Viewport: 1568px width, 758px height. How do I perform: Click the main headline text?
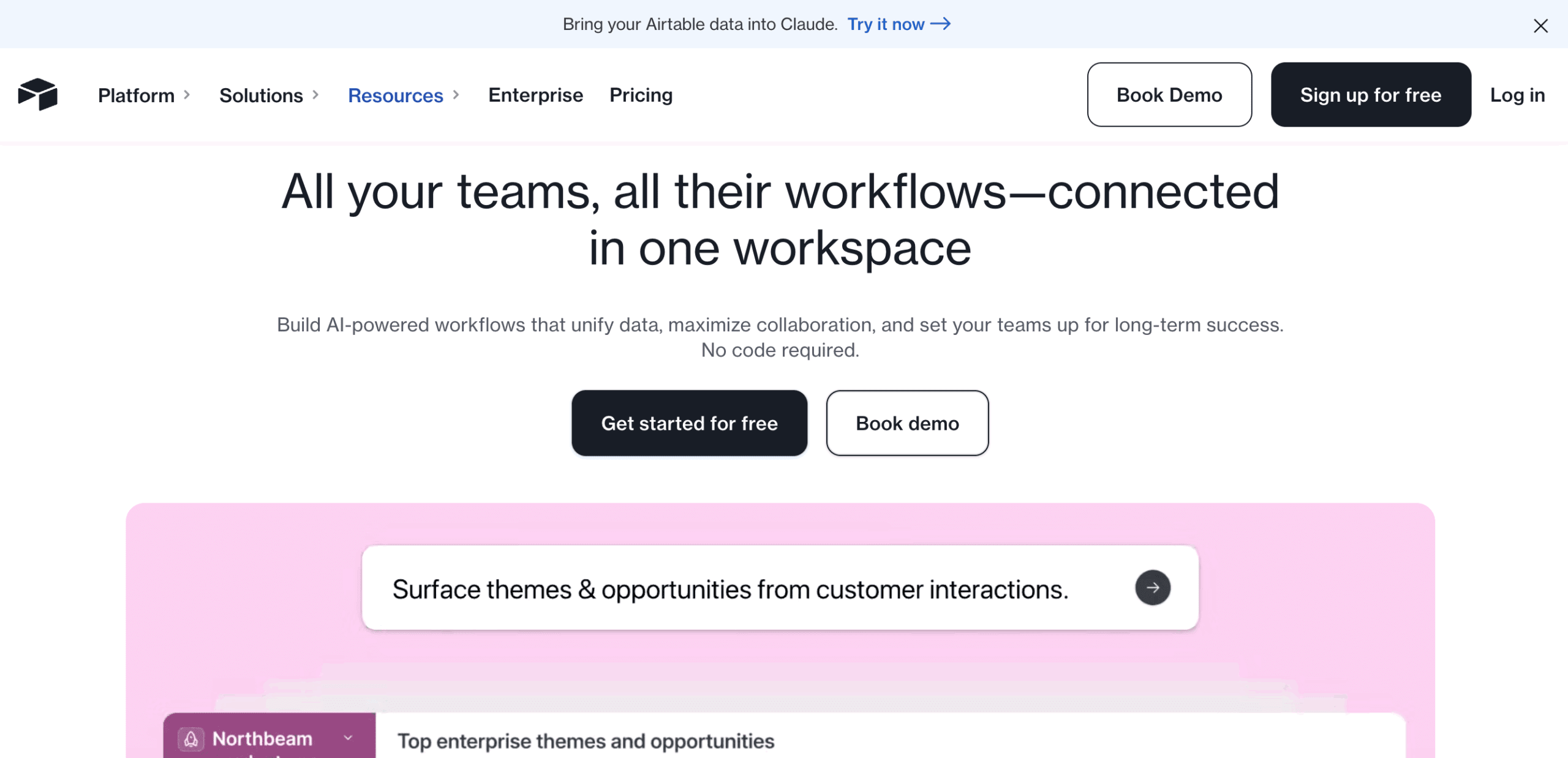pyautogui.click(x=780, y=219)
